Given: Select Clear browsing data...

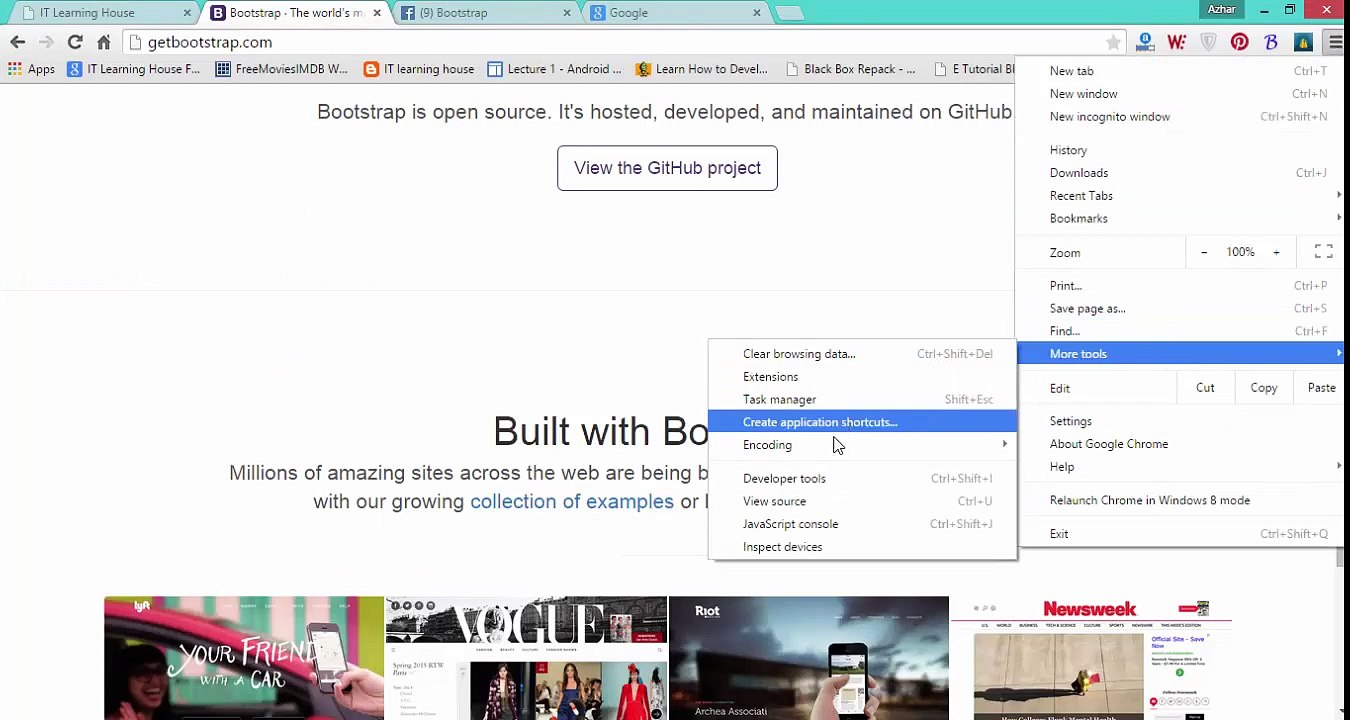Looking at the screenshot, I should [862, 354].
